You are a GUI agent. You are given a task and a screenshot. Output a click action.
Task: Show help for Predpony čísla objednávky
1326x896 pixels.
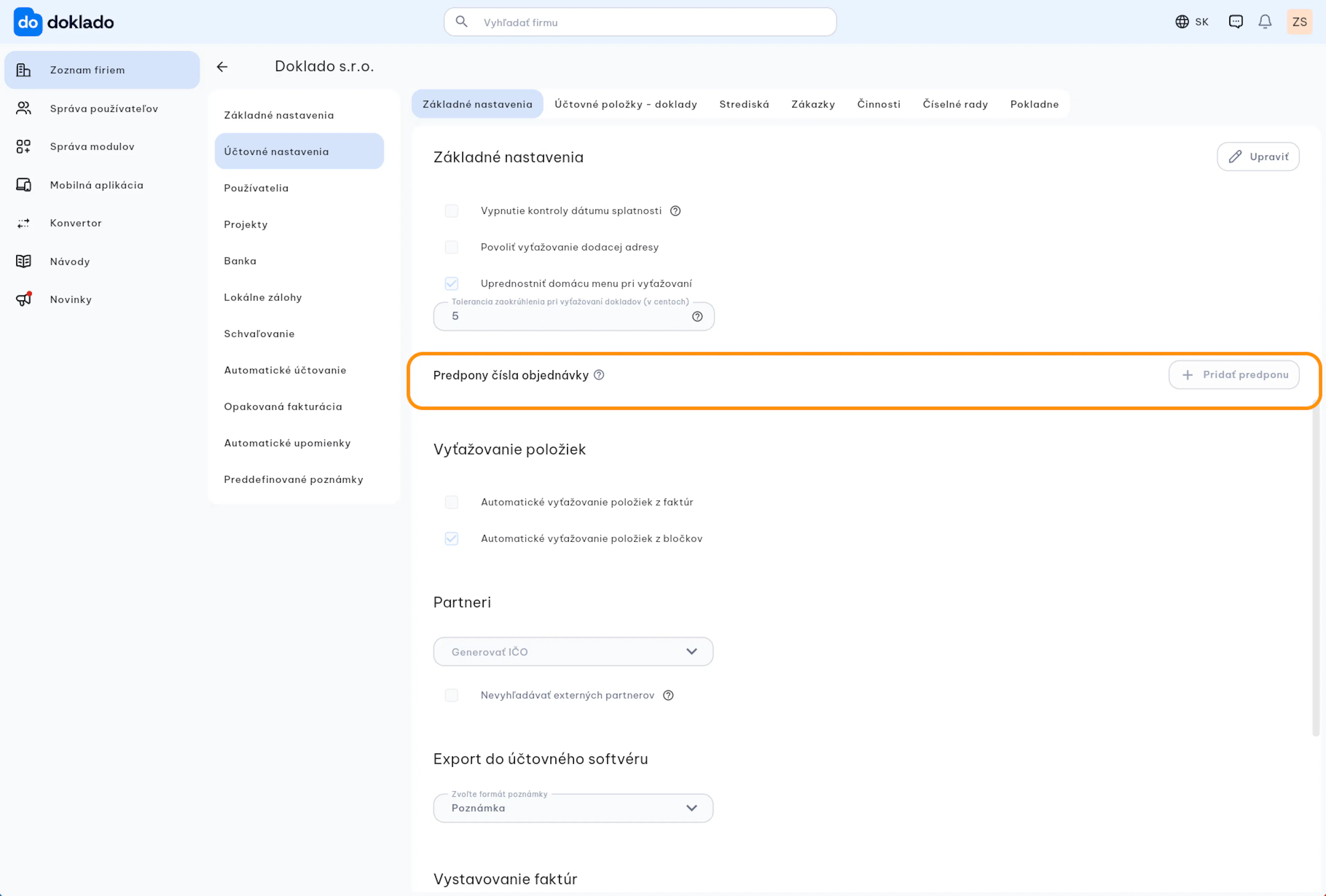(x=599, y=375)
